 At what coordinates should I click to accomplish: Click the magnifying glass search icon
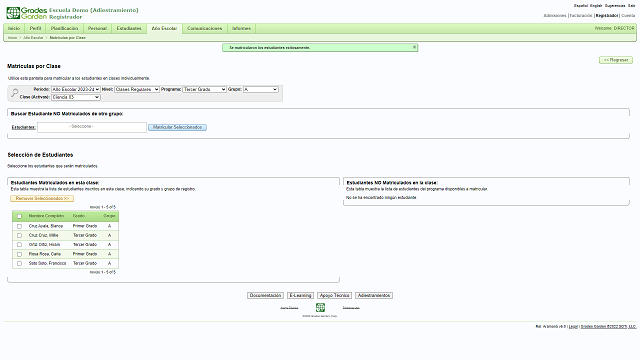coord(15,93)
